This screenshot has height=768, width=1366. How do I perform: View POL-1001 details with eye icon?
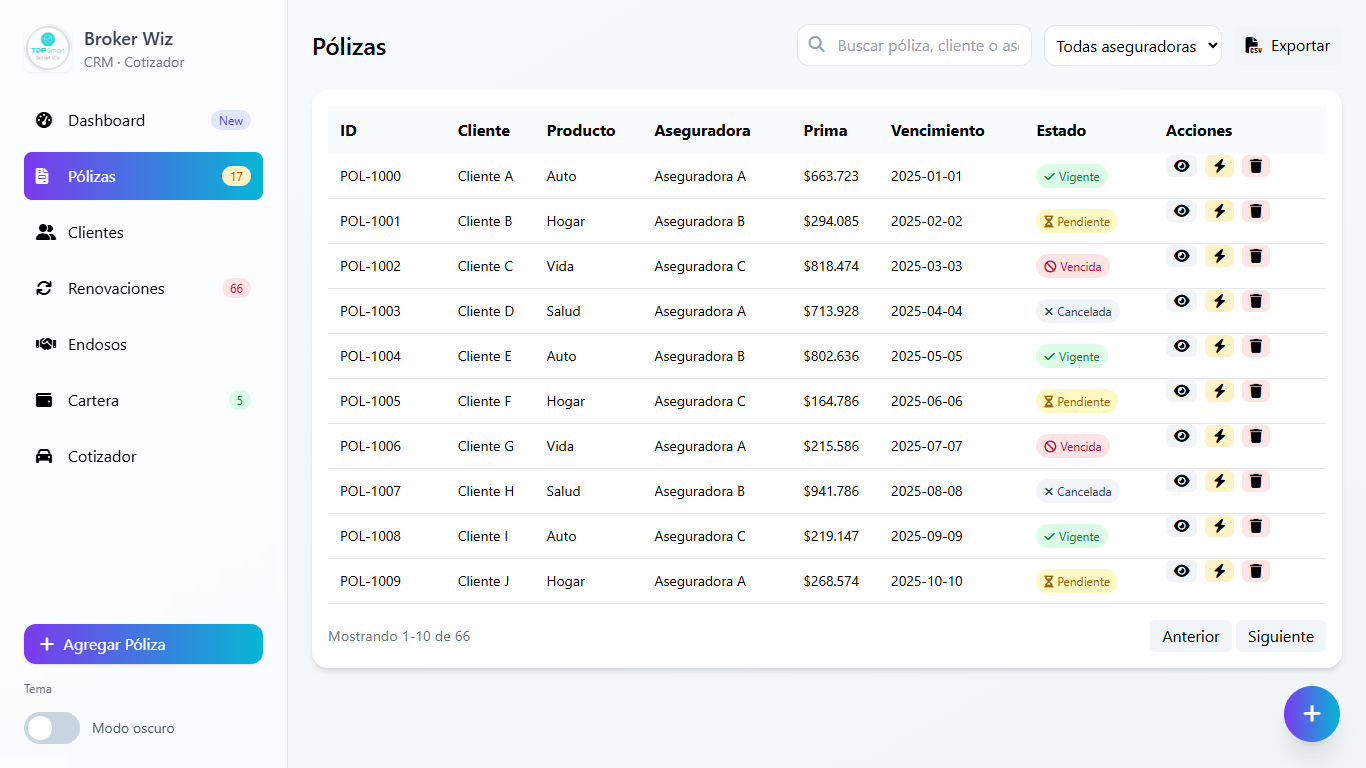tap(1181, 211)
